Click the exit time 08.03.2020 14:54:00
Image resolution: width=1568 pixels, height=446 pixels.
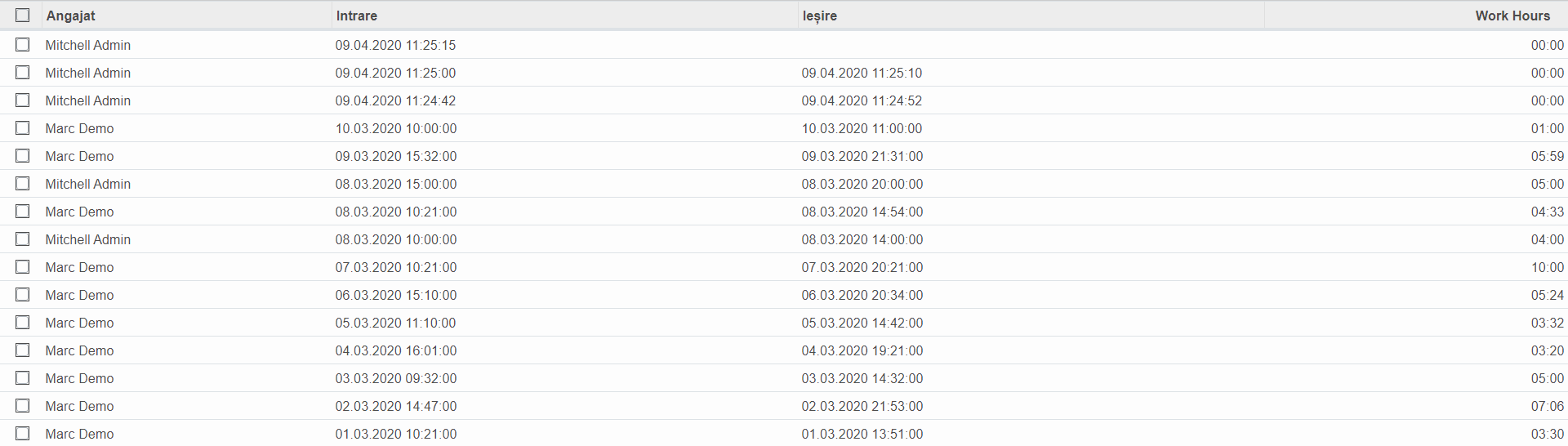point(862,212)
